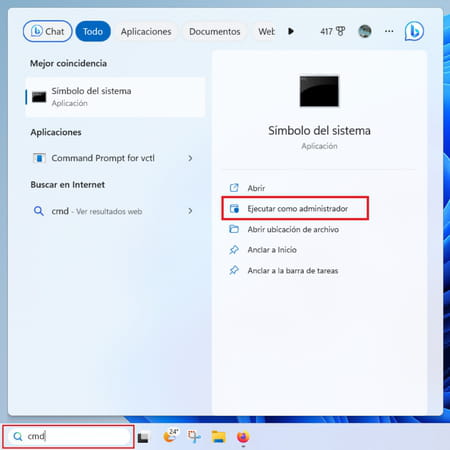Click the Mejor coincidencia heading
The height and width of the screenshot is (450, 450).
[68, 63]
